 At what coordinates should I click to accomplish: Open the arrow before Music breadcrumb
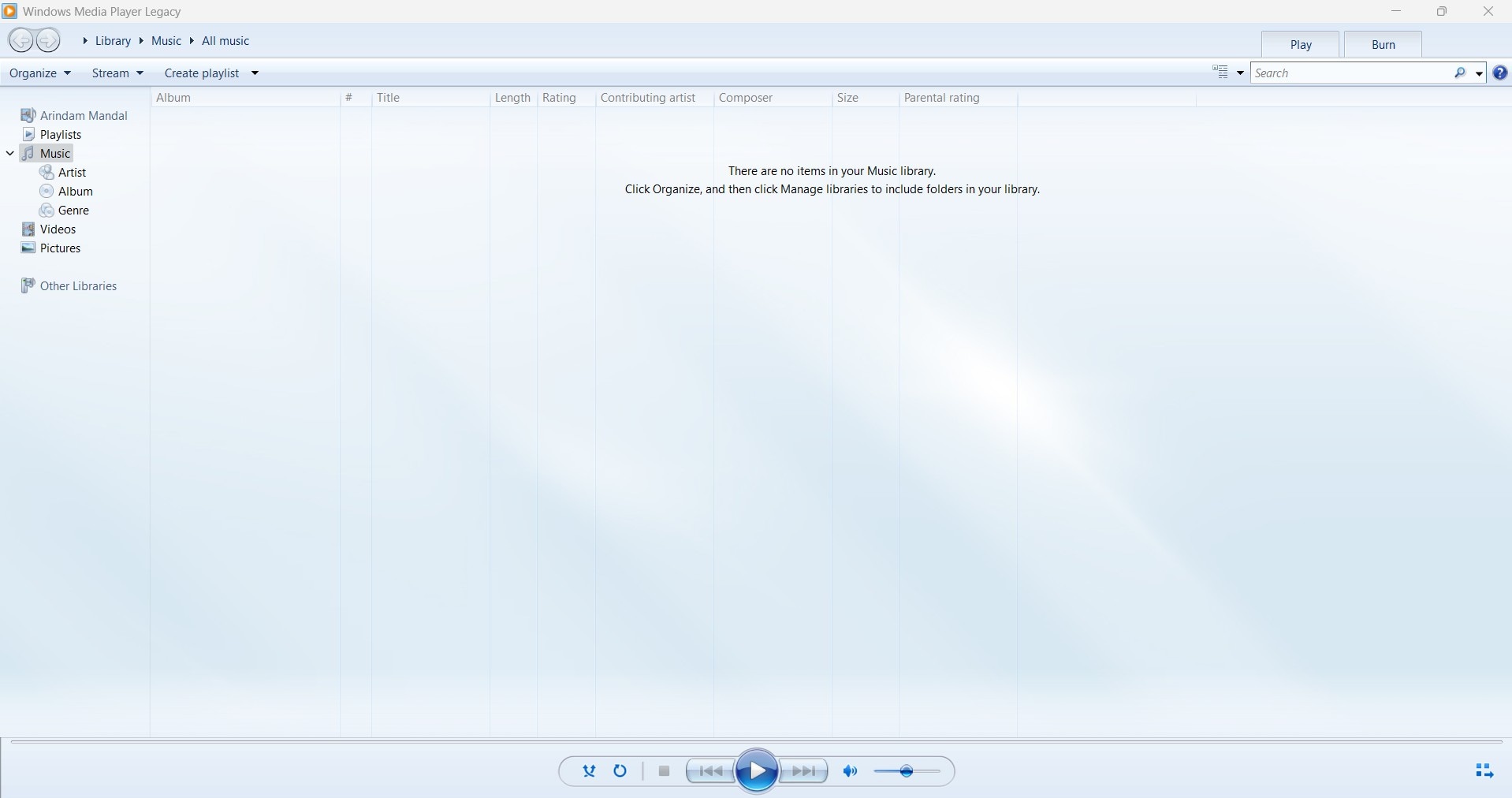tap(141, 41)
